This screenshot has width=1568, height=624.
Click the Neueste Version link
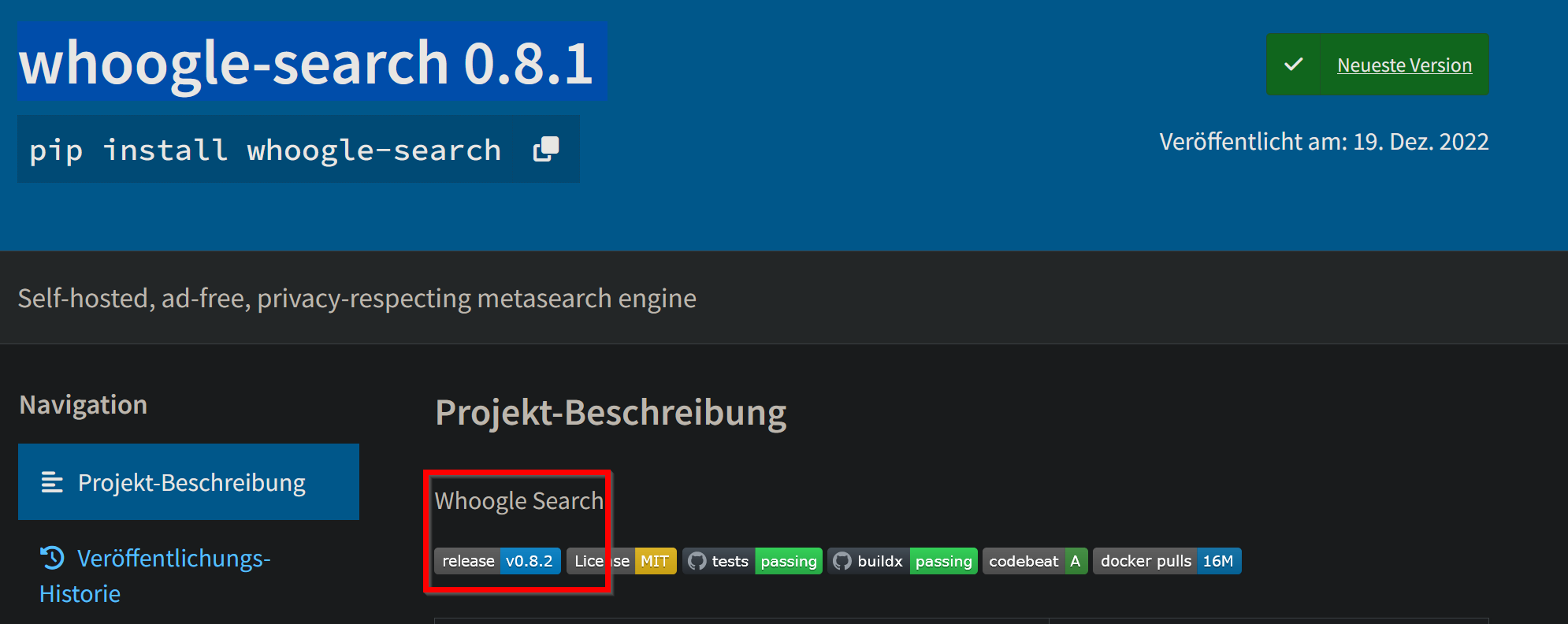(x=1404, y=65)
